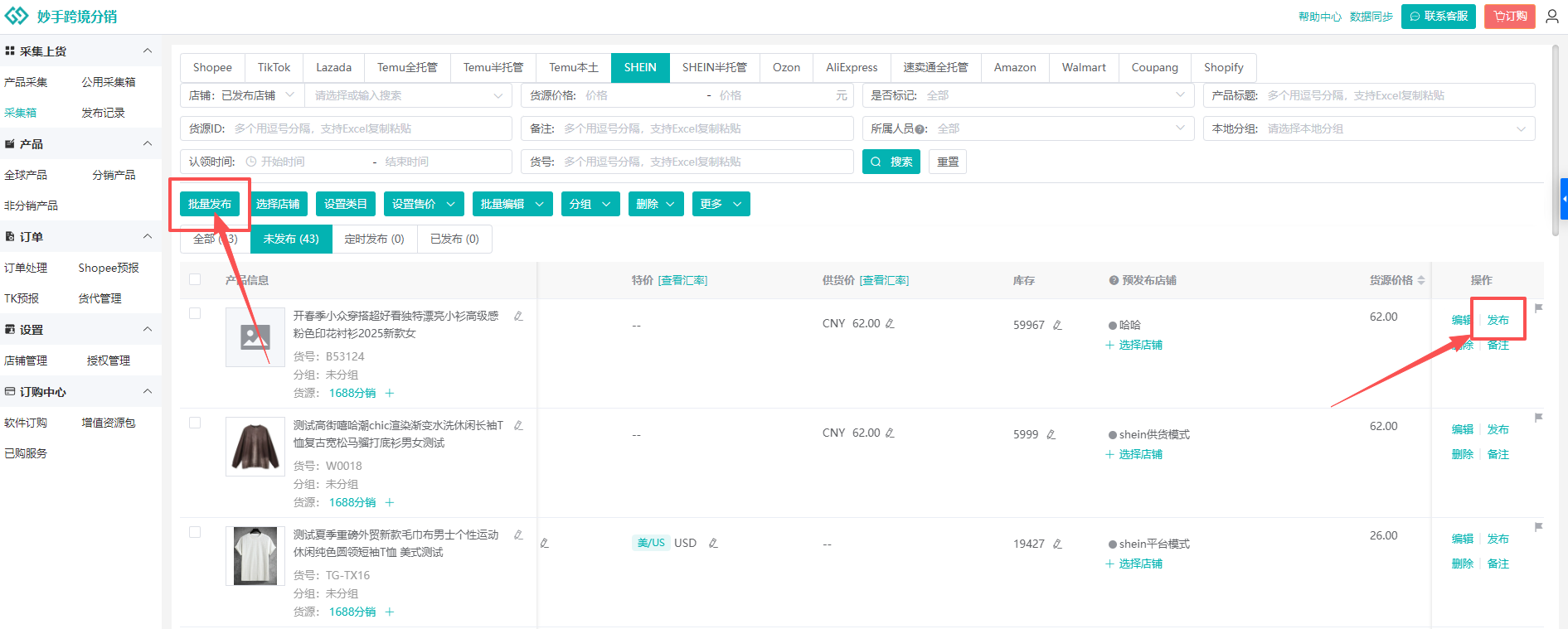Click the pencil icon beside stock 5999
This screenshot has height=629, width=1568.
pyautogui.click(x=1051, y=434)
